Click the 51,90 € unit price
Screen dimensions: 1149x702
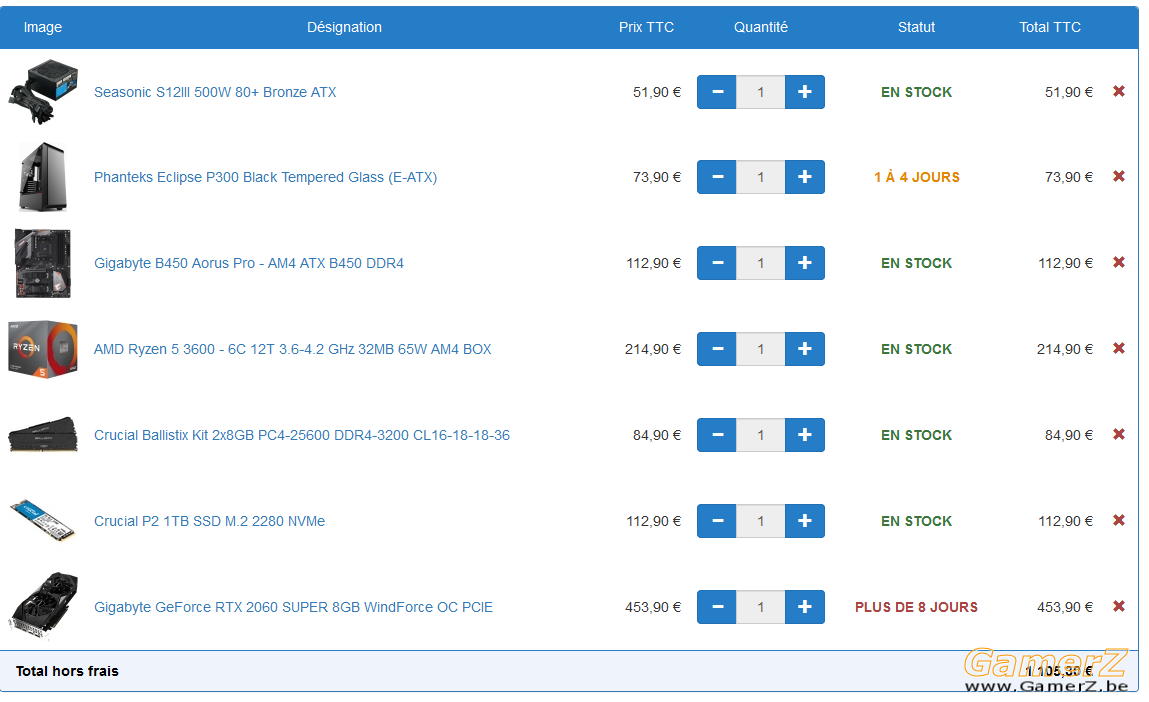pos(657,92)
